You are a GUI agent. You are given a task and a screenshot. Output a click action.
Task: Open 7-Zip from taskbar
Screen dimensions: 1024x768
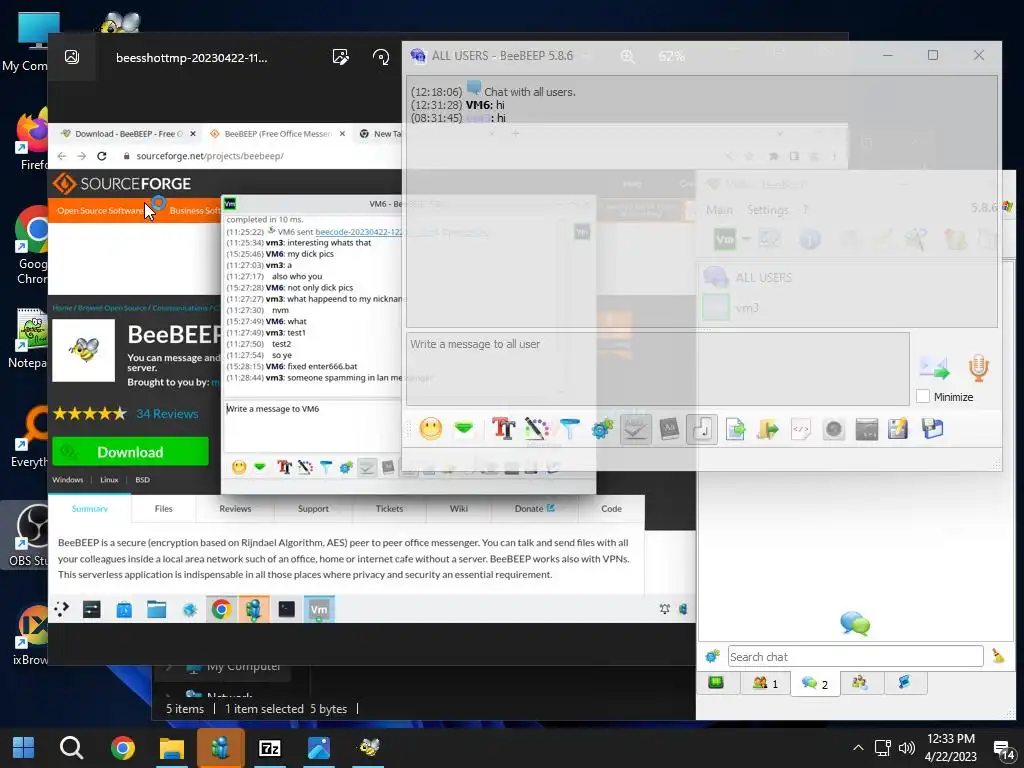point(270,748)
